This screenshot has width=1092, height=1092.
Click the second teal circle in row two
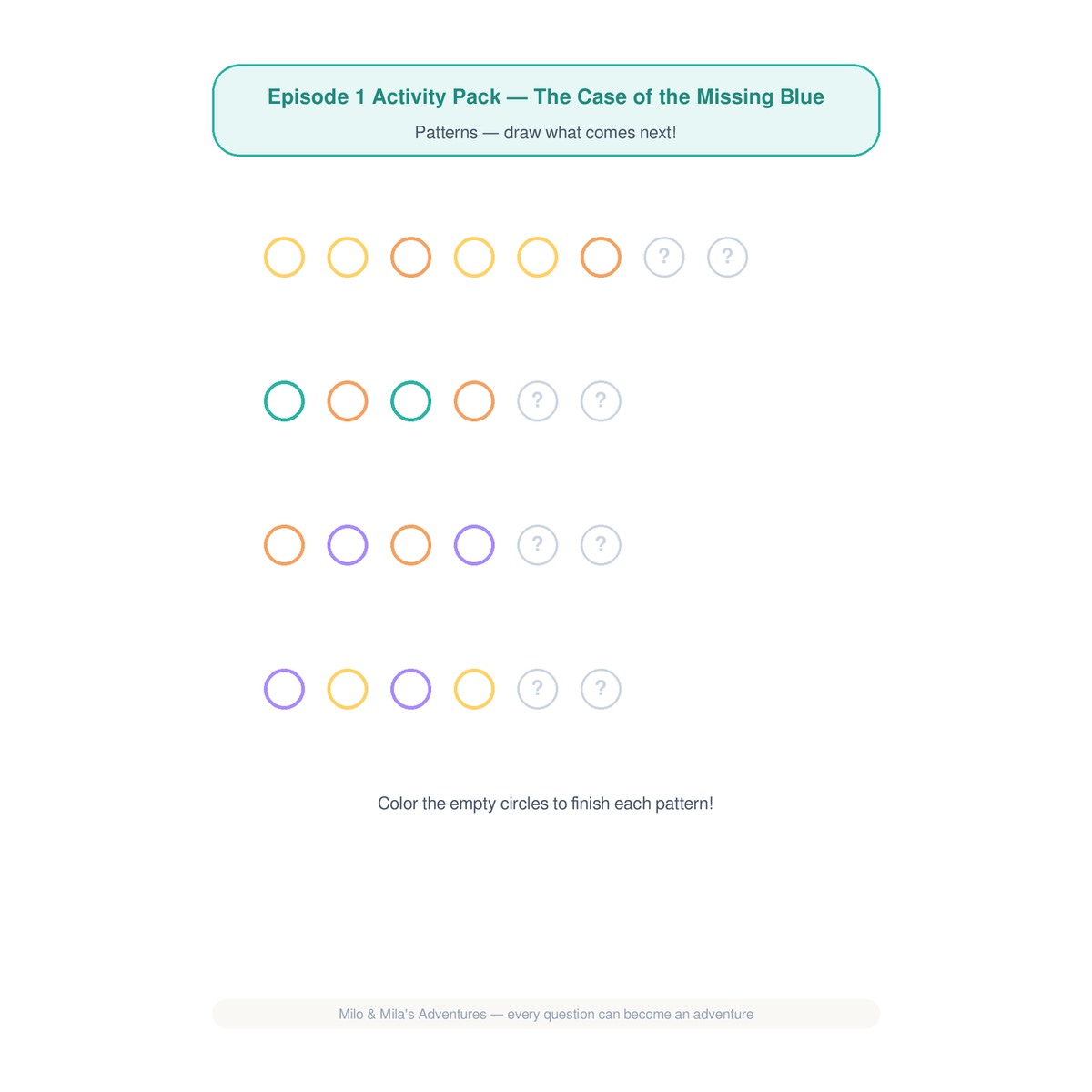410,401
